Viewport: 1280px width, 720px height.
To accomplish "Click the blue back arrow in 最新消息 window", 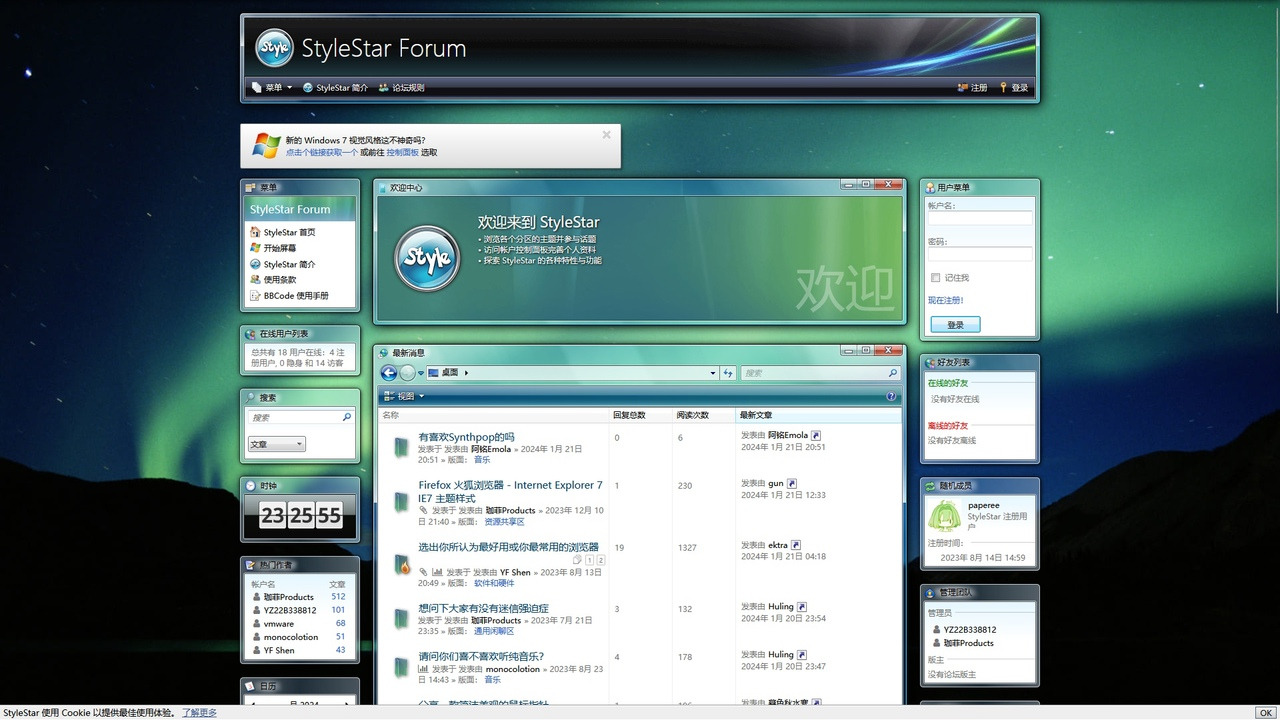I will coord(389,373).
